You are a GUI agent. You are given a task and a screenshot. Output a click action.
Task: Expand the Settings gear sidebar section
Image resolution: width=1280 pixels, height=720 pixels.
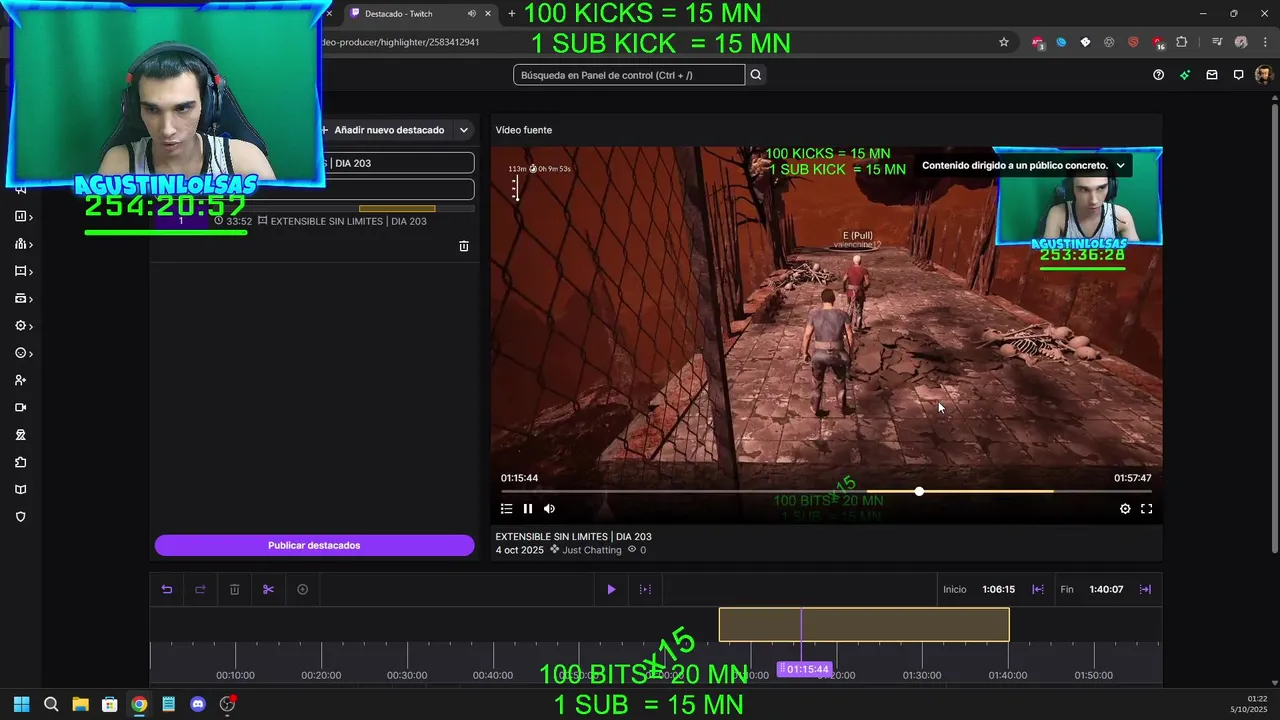pos(22,326)
